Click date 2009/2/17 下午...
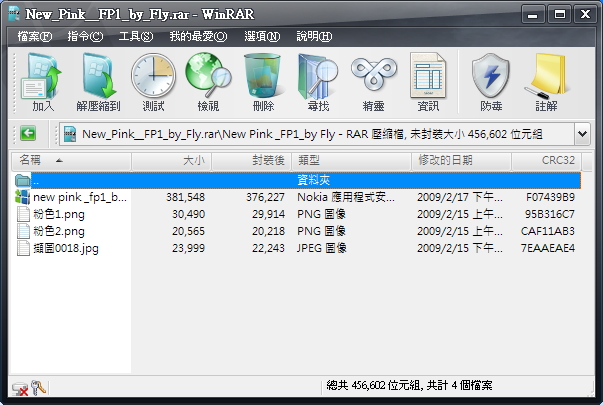 coord(460,197)
